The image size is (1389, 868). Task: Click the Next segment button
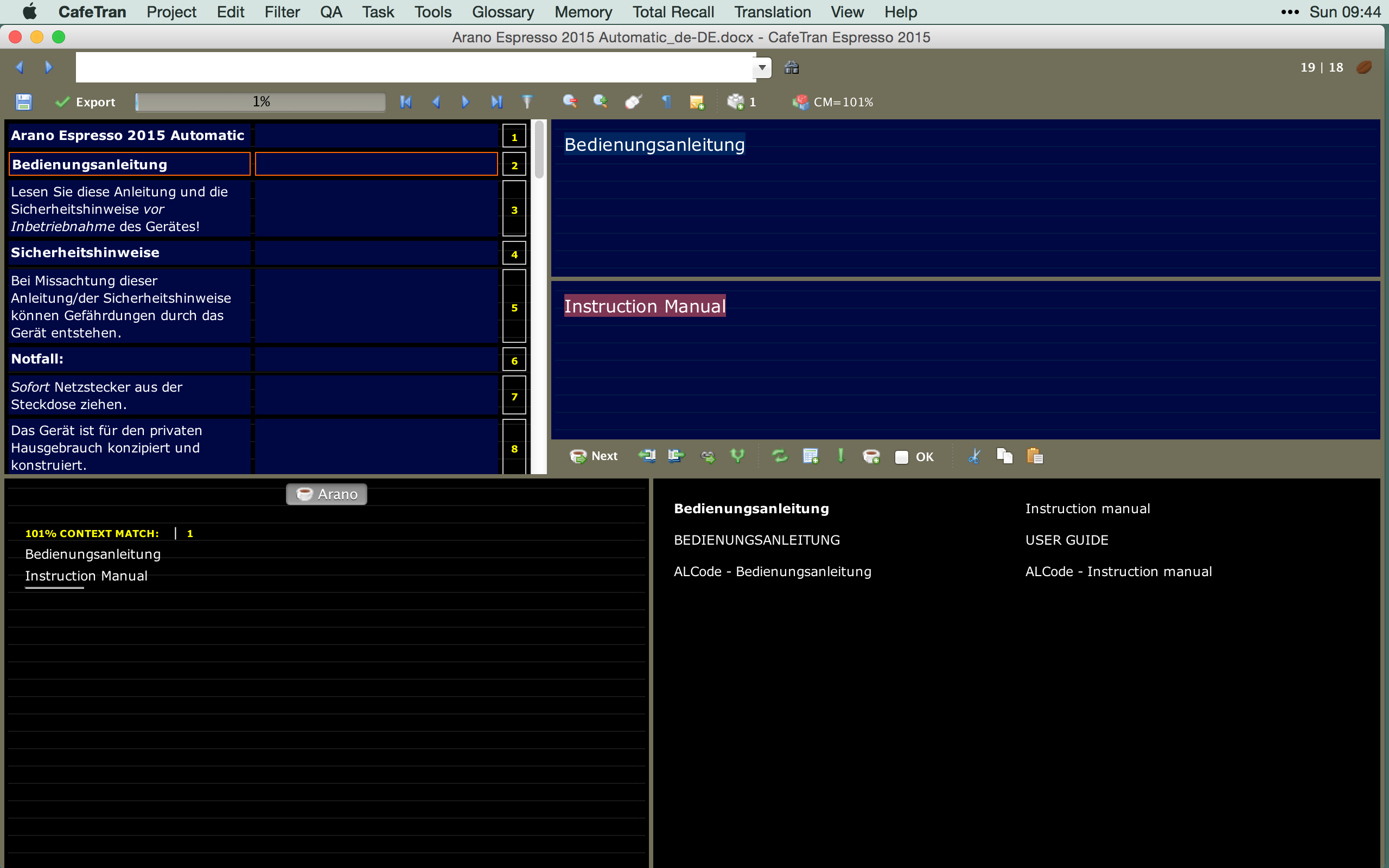click(x=594, y=456)
